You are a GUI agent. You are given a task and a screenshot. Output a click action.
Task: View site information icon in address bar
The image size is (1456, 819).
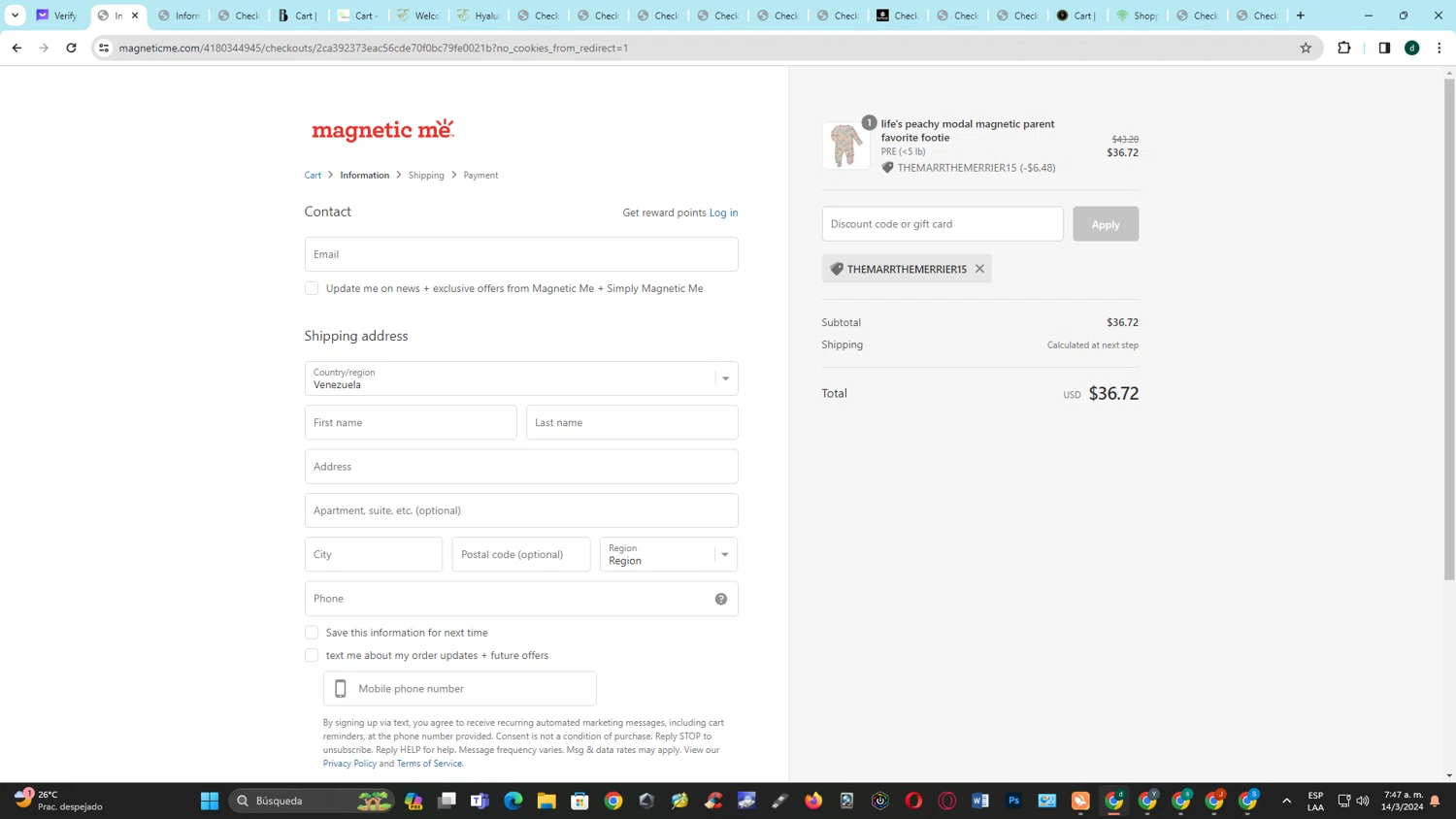(x=104, y=48)
